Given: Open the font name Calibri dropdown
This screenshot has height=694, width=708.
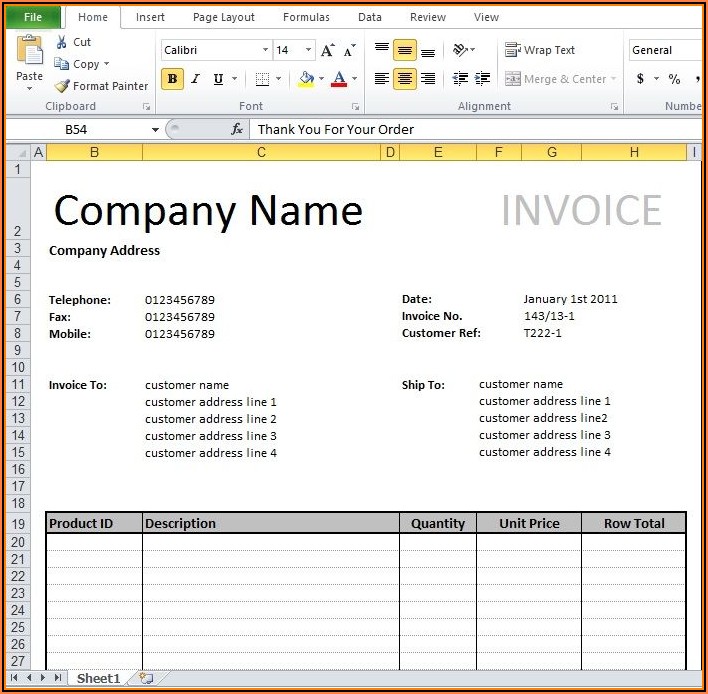Looking at the screenshot, I should tap(265, 50).
